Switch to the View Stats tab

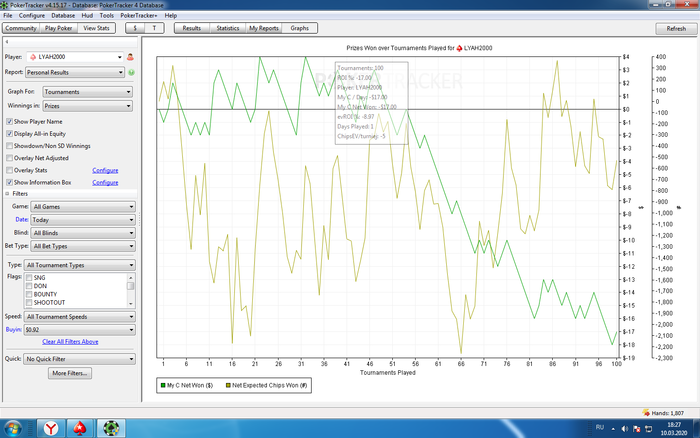96,28
